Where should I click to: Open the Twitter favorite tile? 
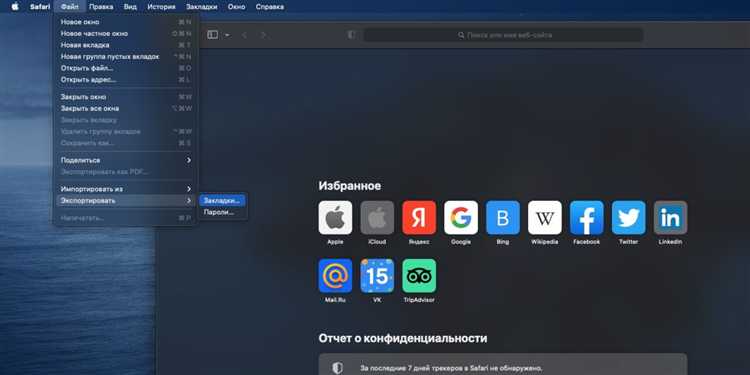(x=629, y=218)
